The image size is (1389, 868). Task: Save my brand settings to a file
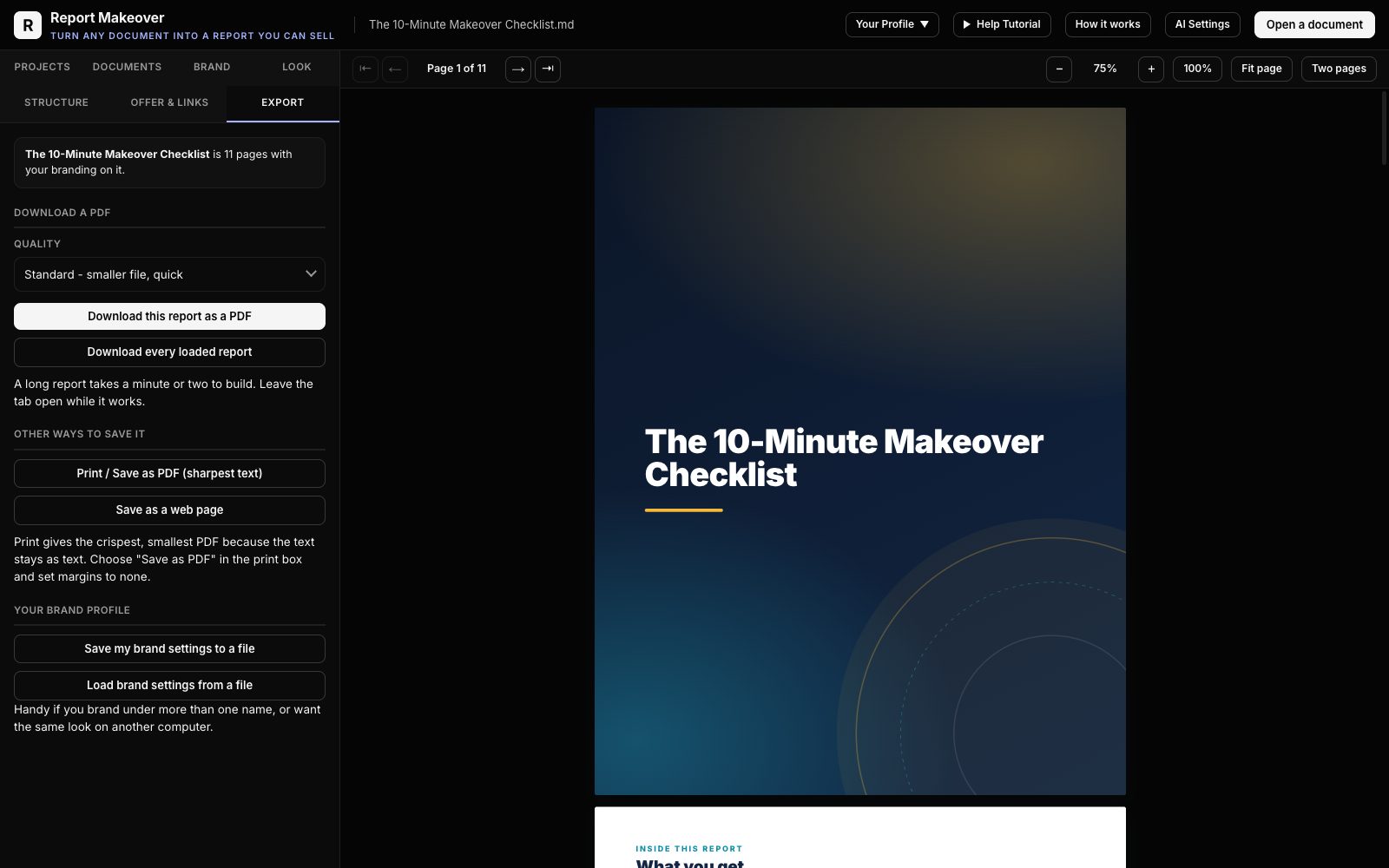click(169, 648)
